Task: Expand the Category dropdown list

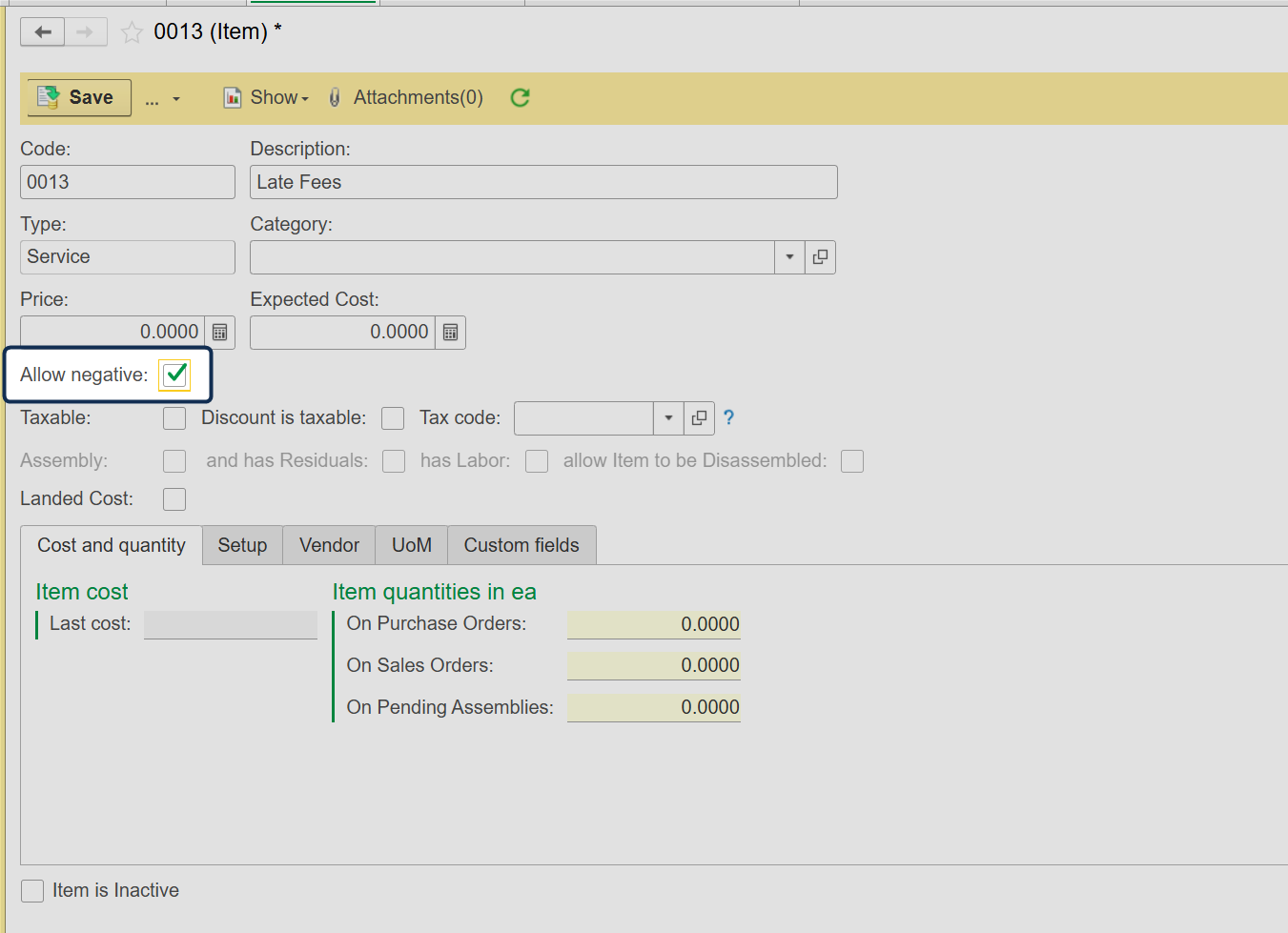Action: click(x=789, y=257)
